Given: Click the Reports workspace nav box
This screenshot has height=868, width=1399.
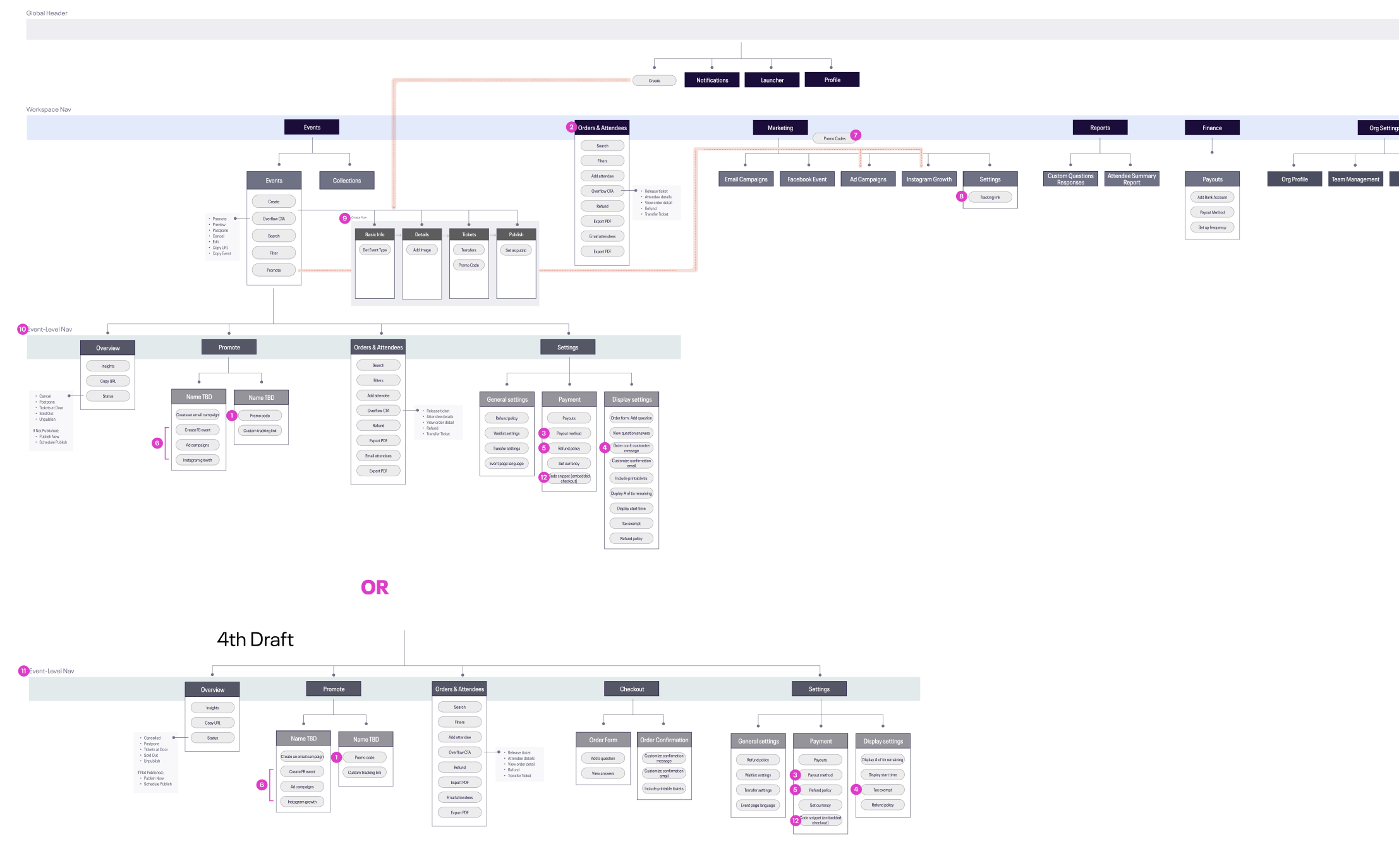Looking at the screenshot, I should coord(1099,128).
